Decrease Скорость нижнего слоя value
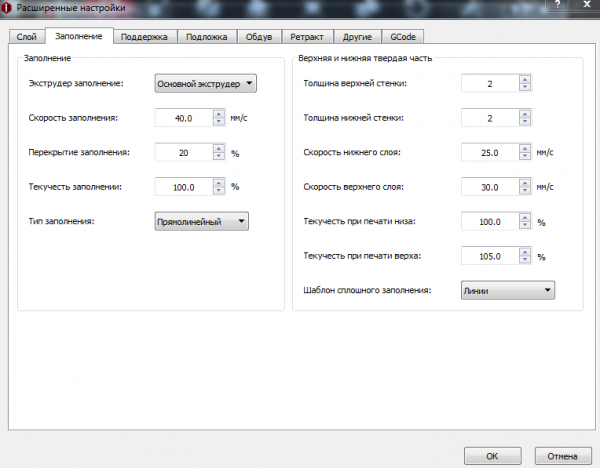Image resolution: width=600 pixels, height=468 pixels. click(525, 157)
